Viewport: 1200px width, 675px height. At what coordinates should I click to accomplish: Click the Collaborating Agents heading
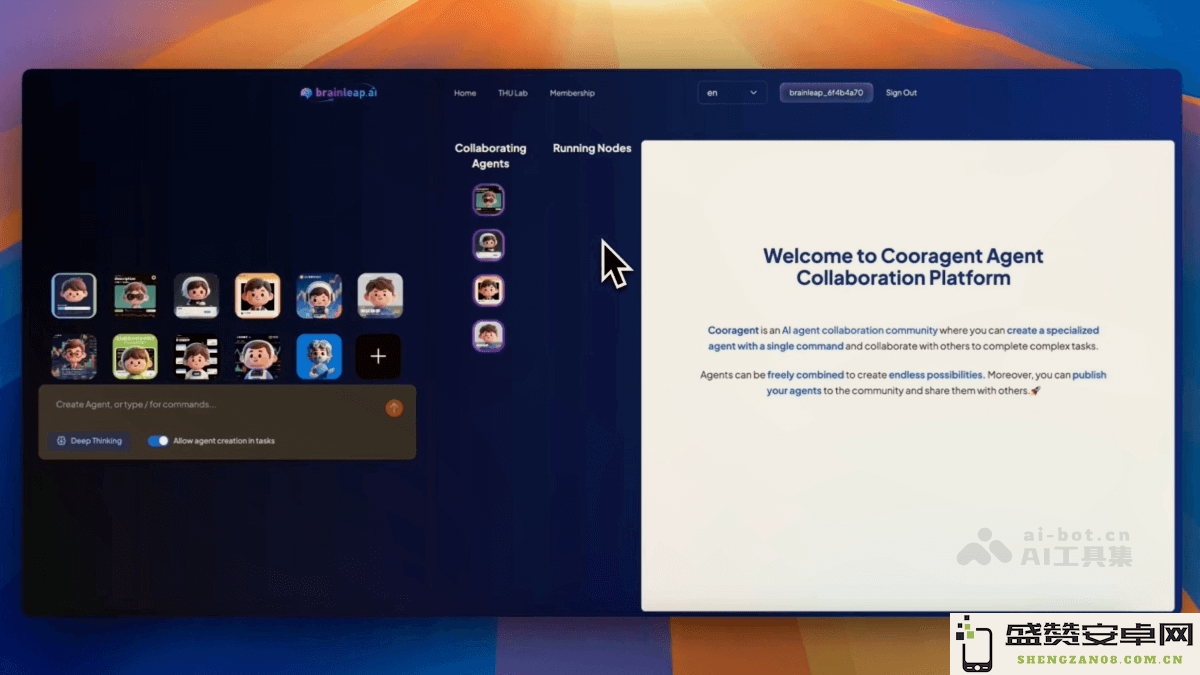490,156
